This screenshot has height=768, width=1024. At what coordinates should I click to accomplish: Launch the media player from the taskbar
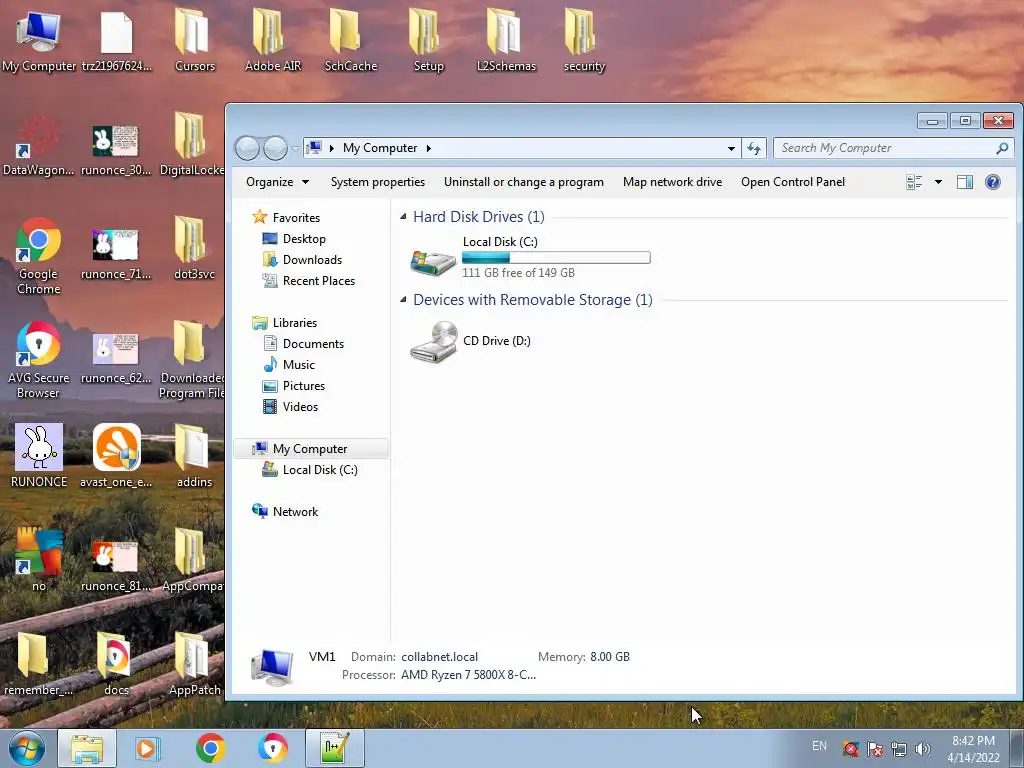tap(148, 748)
